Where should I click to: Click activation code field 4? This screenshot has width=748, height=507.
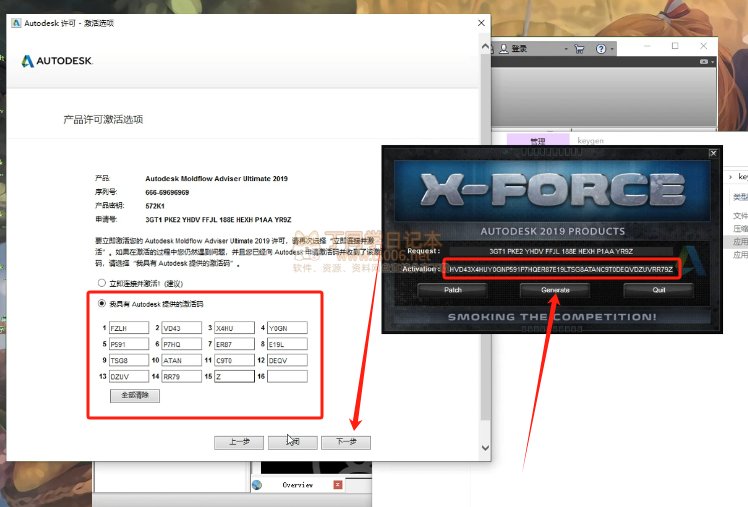click(287, 328)
